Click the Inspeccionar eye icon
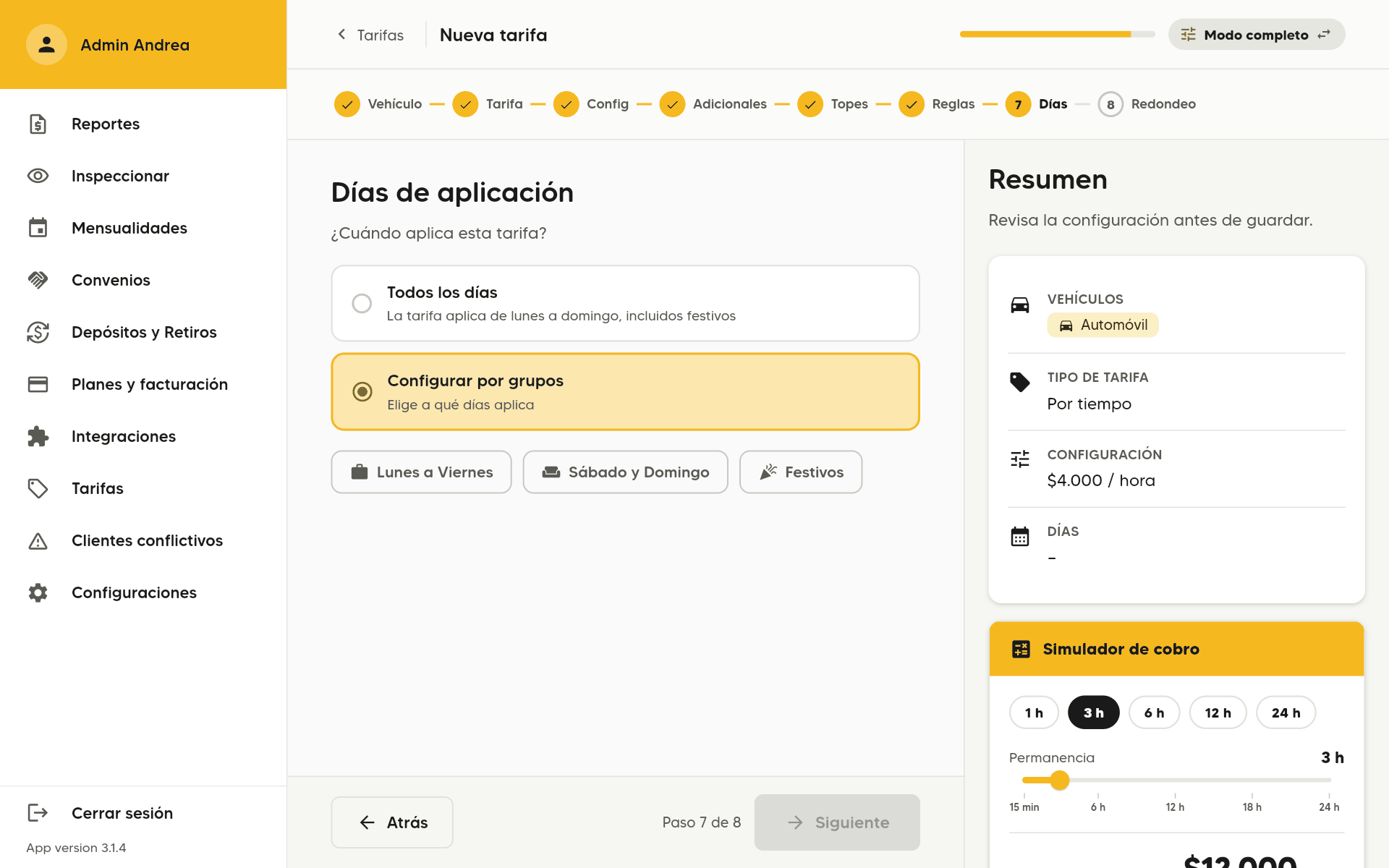This screenshot has width=1389, height=868. (x=38, y=176)
